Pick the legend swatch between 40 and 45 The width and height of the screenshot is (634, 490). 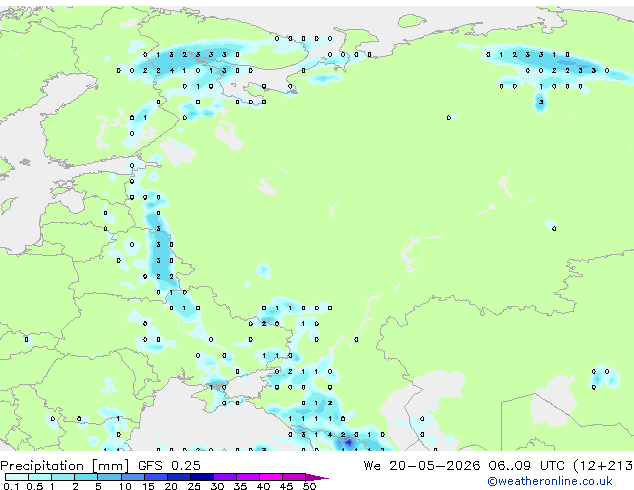pos(271,477)
